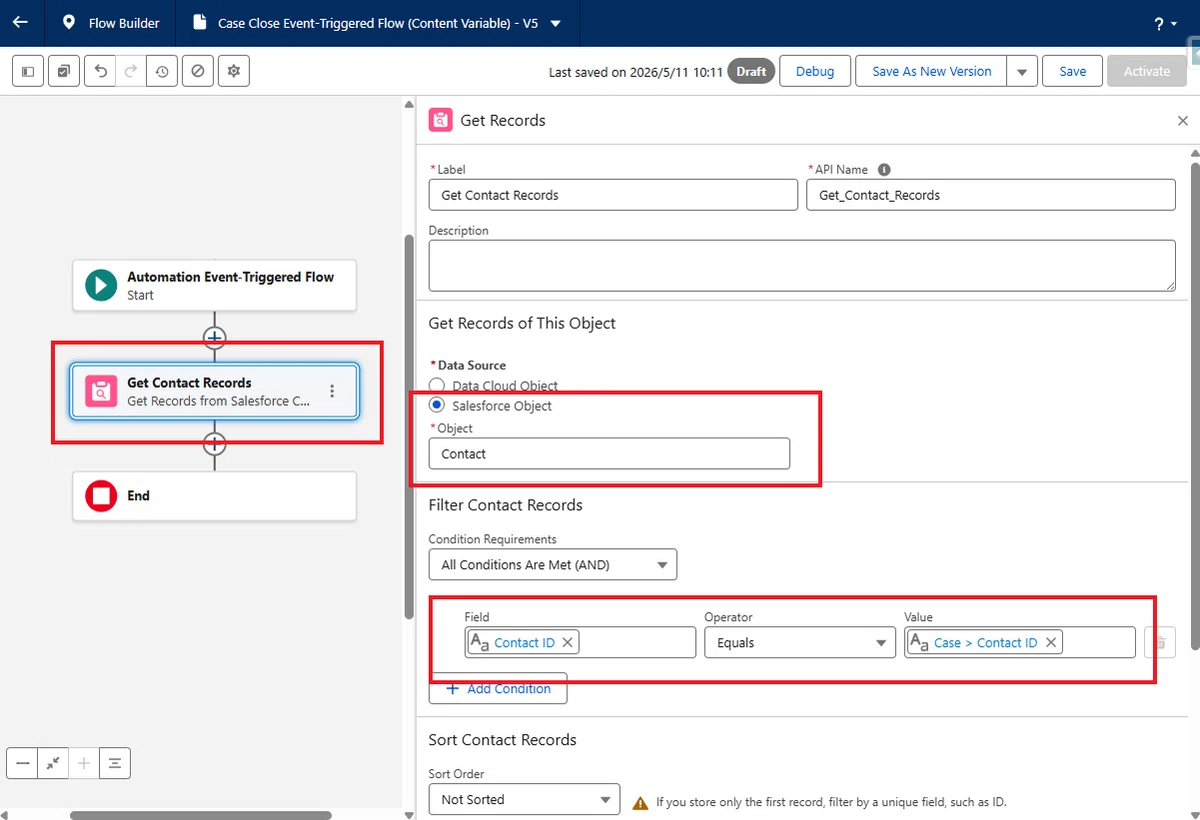1200x820 pixels.
Task: Click into the Description text area
Action: click(802, 266)
